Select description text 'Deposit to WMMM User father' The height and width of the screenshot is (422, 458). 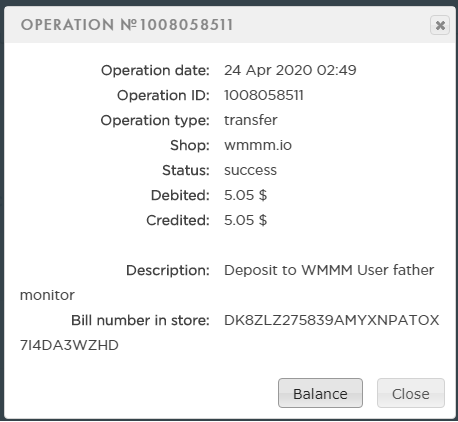(x=329, y=270)
